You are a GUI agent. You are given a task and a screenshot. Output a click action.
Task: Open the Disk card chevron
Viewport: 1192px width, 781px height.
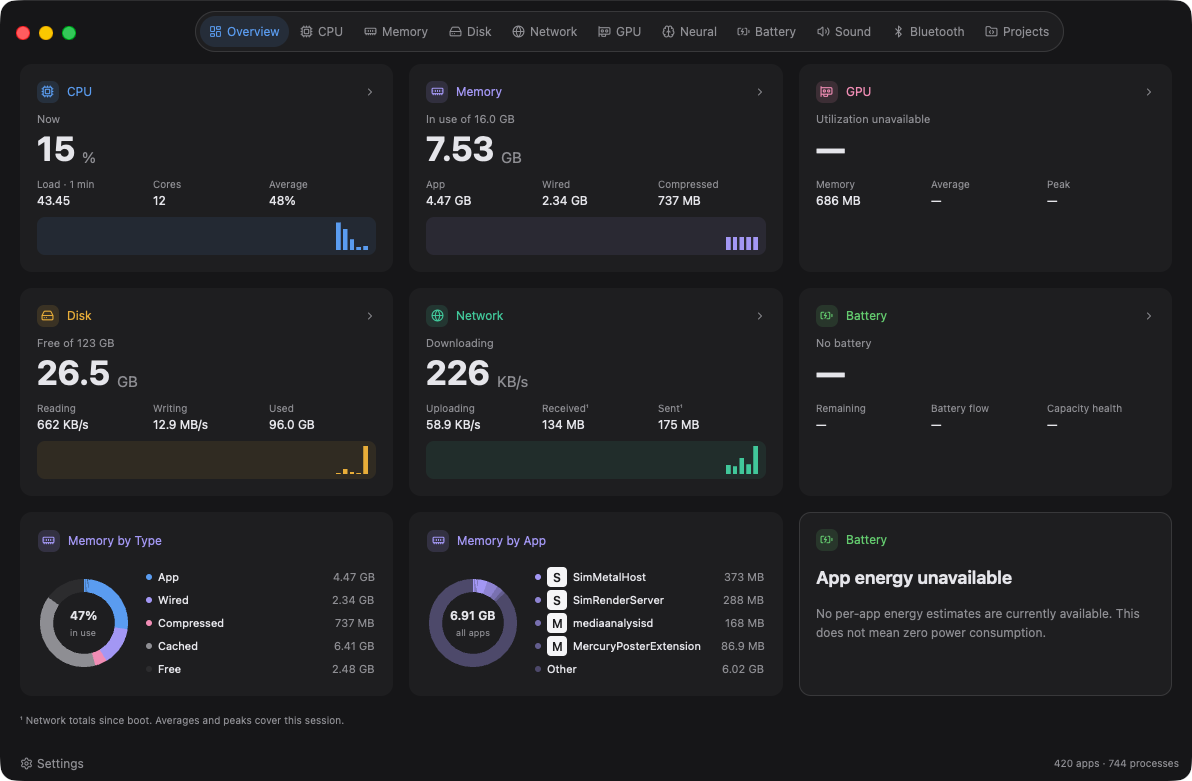(x=370, y=316)
